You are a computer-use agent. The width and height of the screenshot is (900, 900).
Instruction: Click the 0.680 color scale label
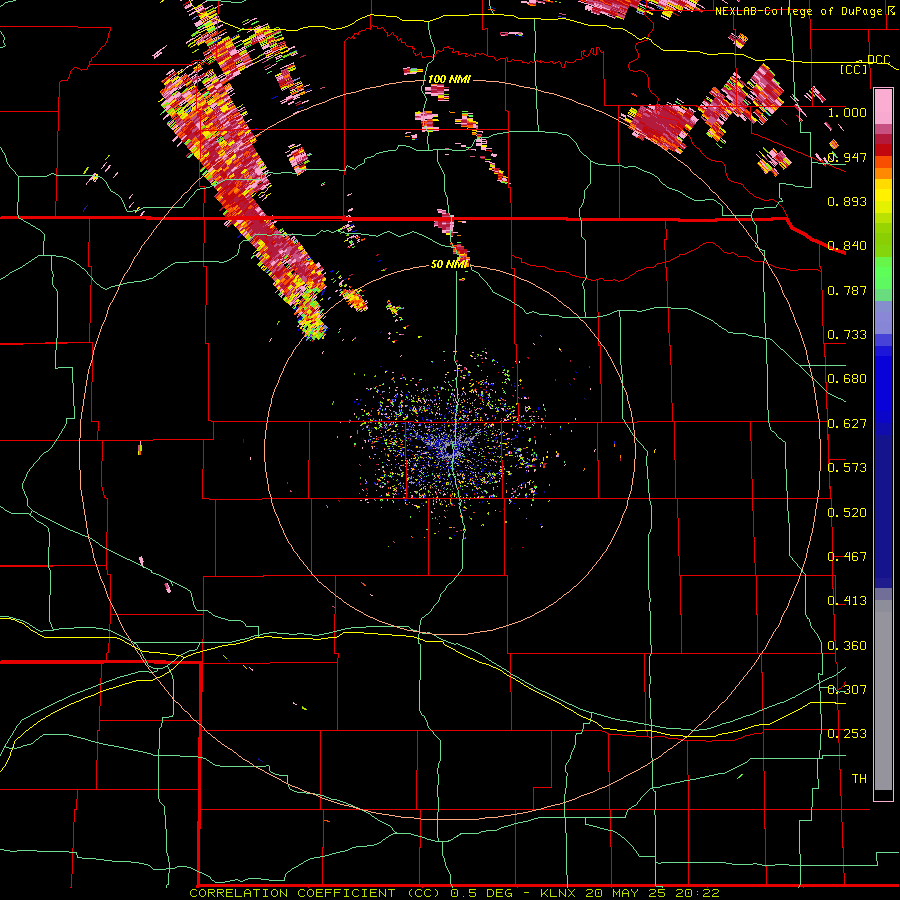[847, 379]
